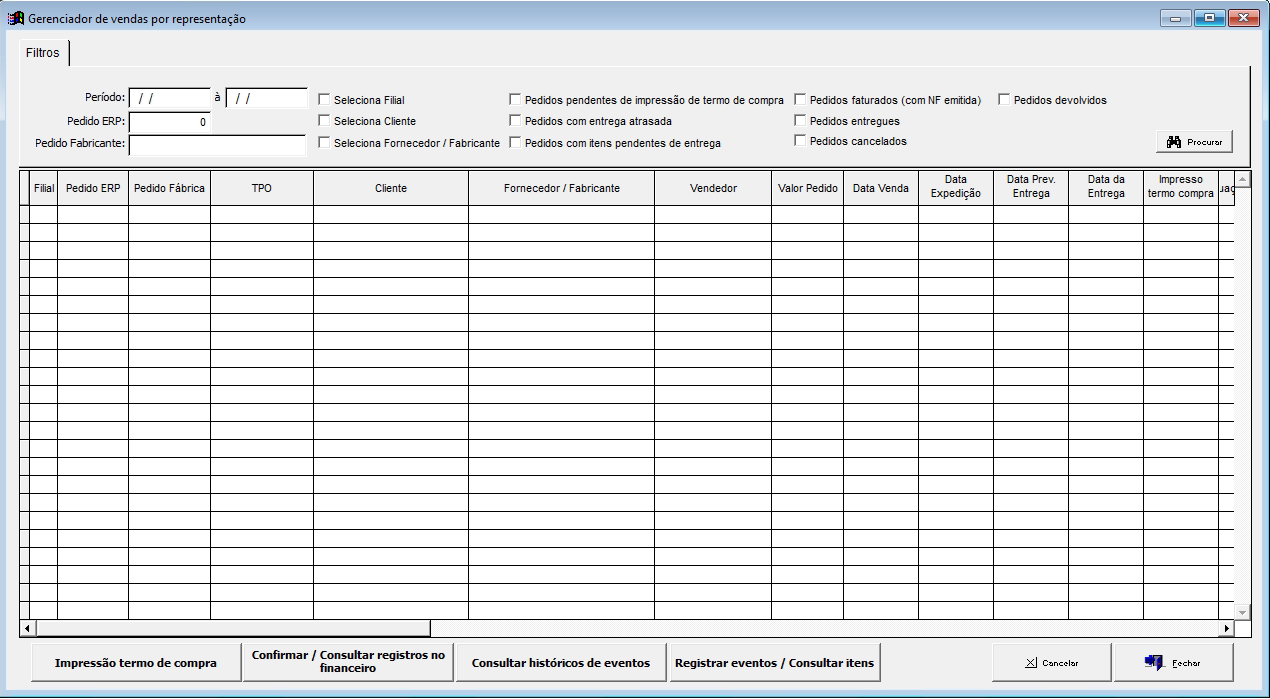Enable the Pedidos cancelados checkbox
Screen dimensions: 1270x699
tap(800, 141)
